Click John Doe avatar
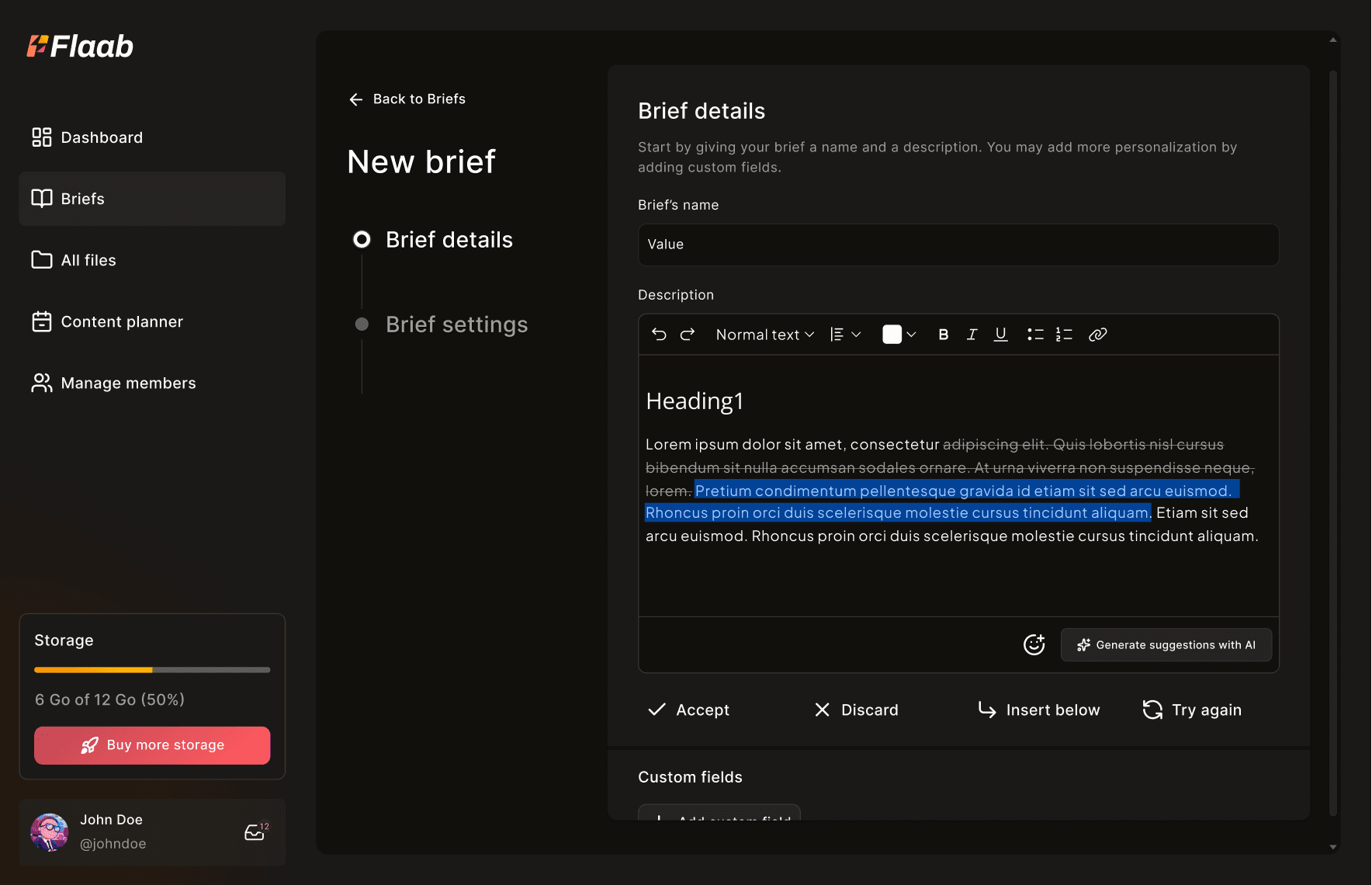The height and width of the screenshot is (885, 1372). pos(50,832)
